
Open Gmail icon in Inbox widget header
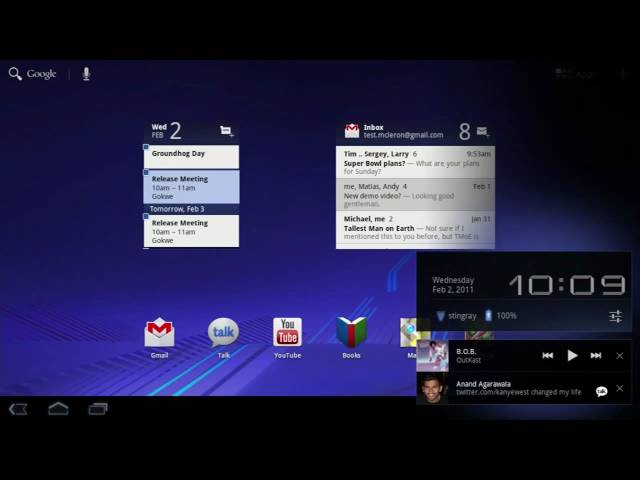[x=351, y=131]
